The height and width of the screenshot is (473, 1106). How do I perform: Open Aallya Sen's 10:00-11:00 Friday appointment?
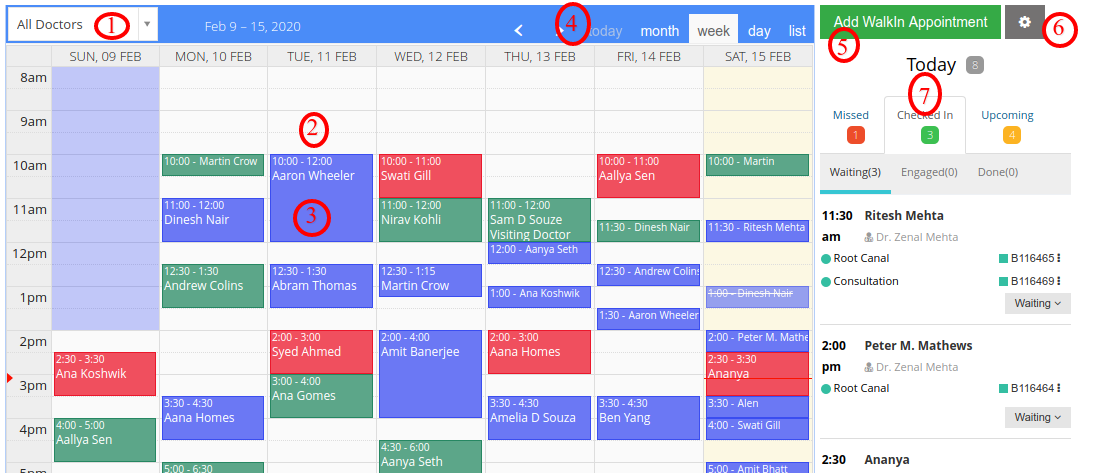click(x=648, y=176)
